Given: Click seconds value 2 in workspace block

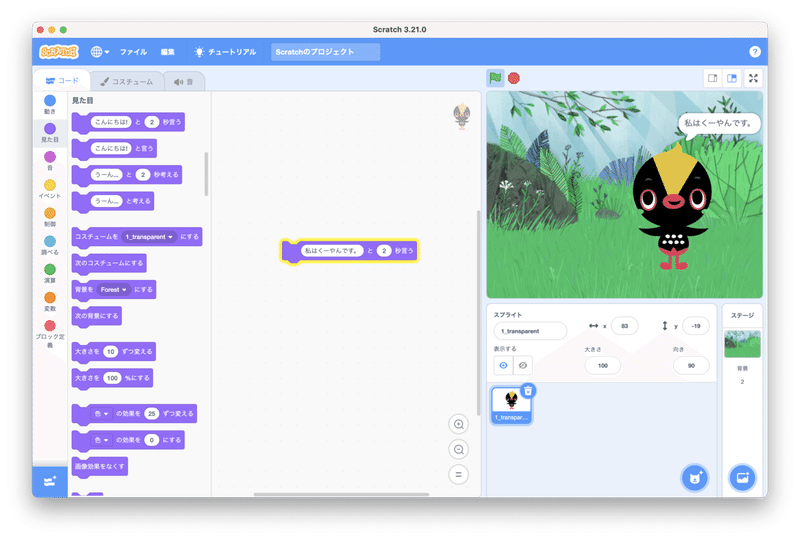Looking at the screenshot, I should (384, 251).
